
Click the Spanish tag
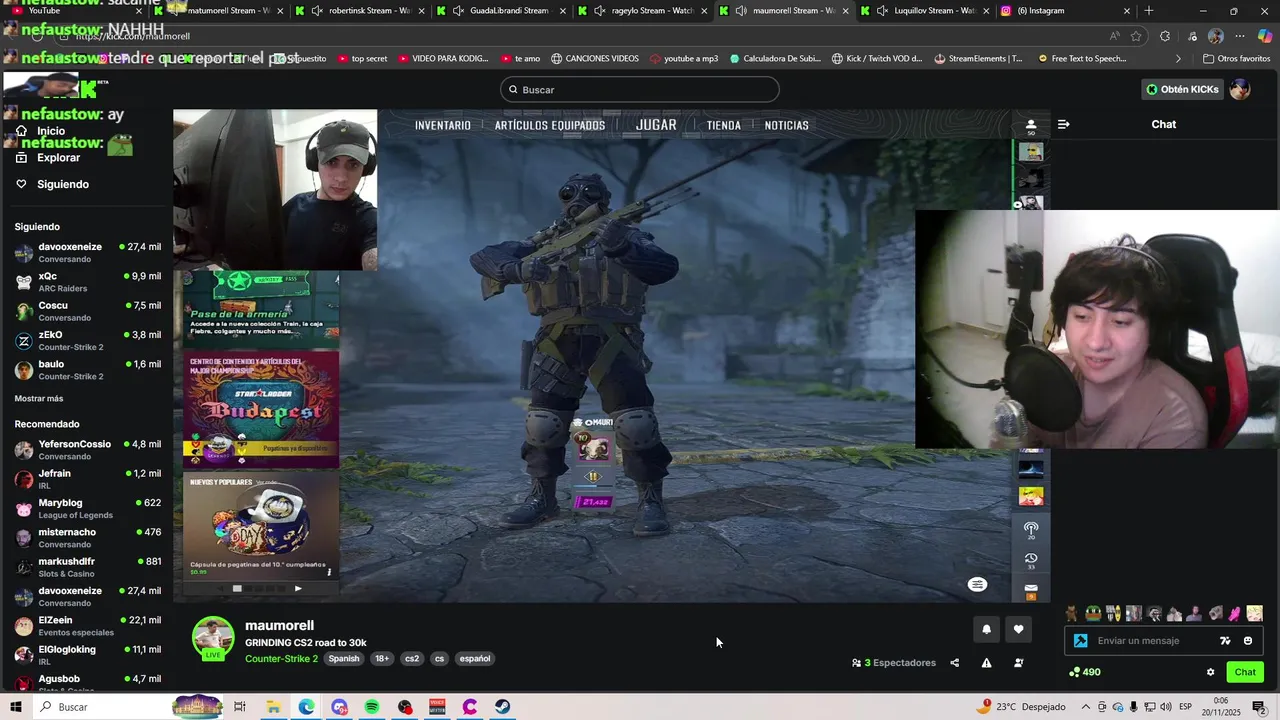(x=344, y=659)
